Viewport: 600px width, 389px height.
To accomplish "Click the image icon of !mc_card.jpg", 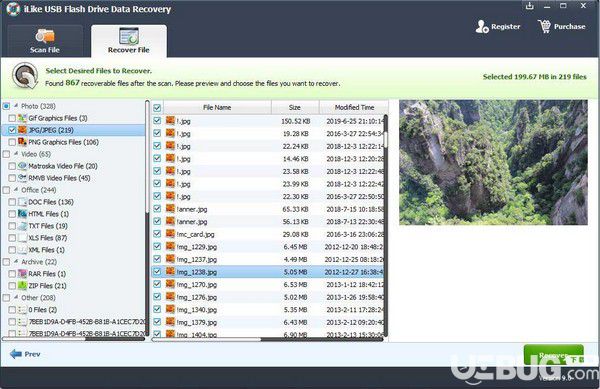I will coord(170,234).
